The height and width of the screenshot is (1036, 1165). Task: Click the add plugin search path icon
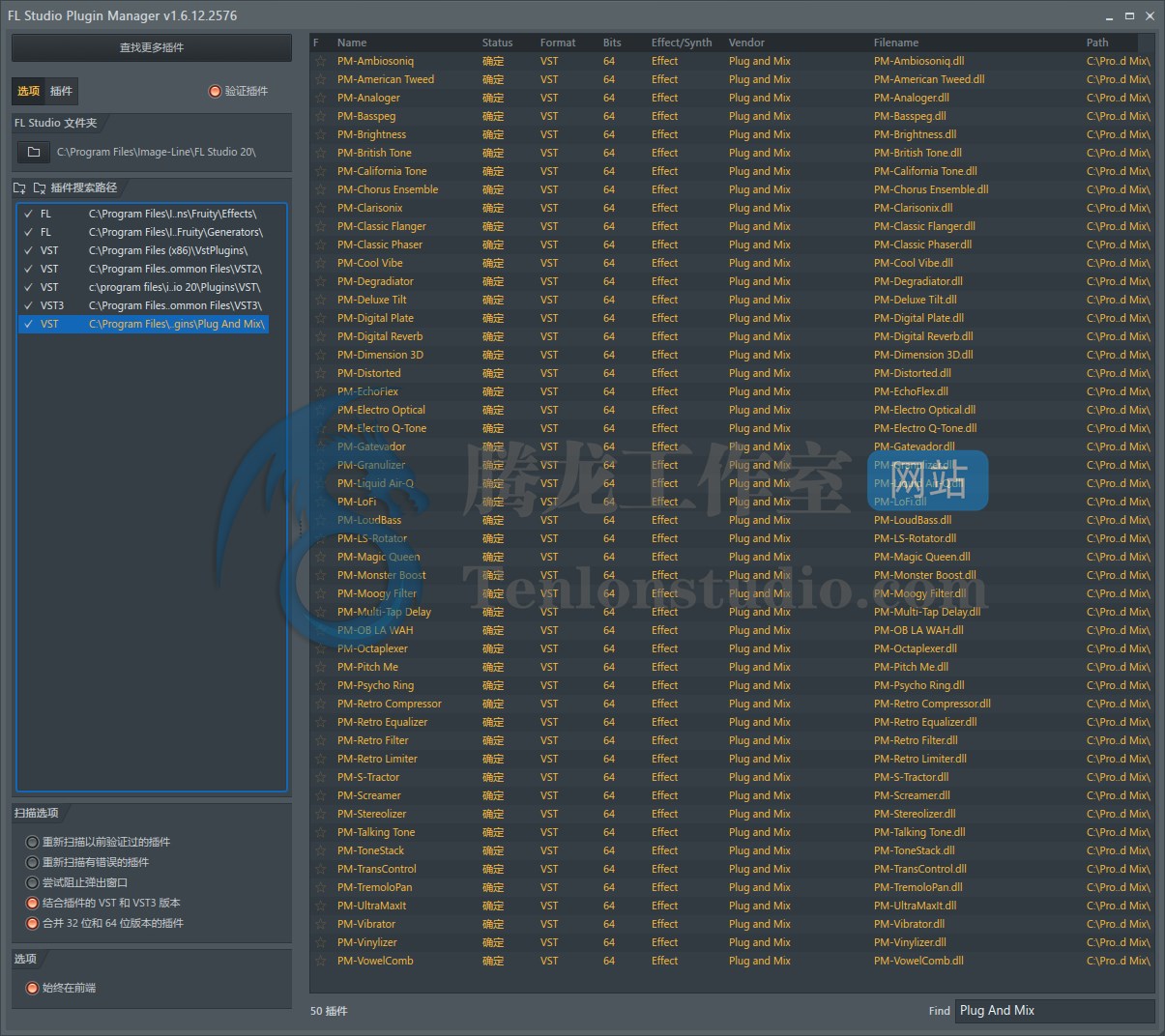tap(19, 187)
